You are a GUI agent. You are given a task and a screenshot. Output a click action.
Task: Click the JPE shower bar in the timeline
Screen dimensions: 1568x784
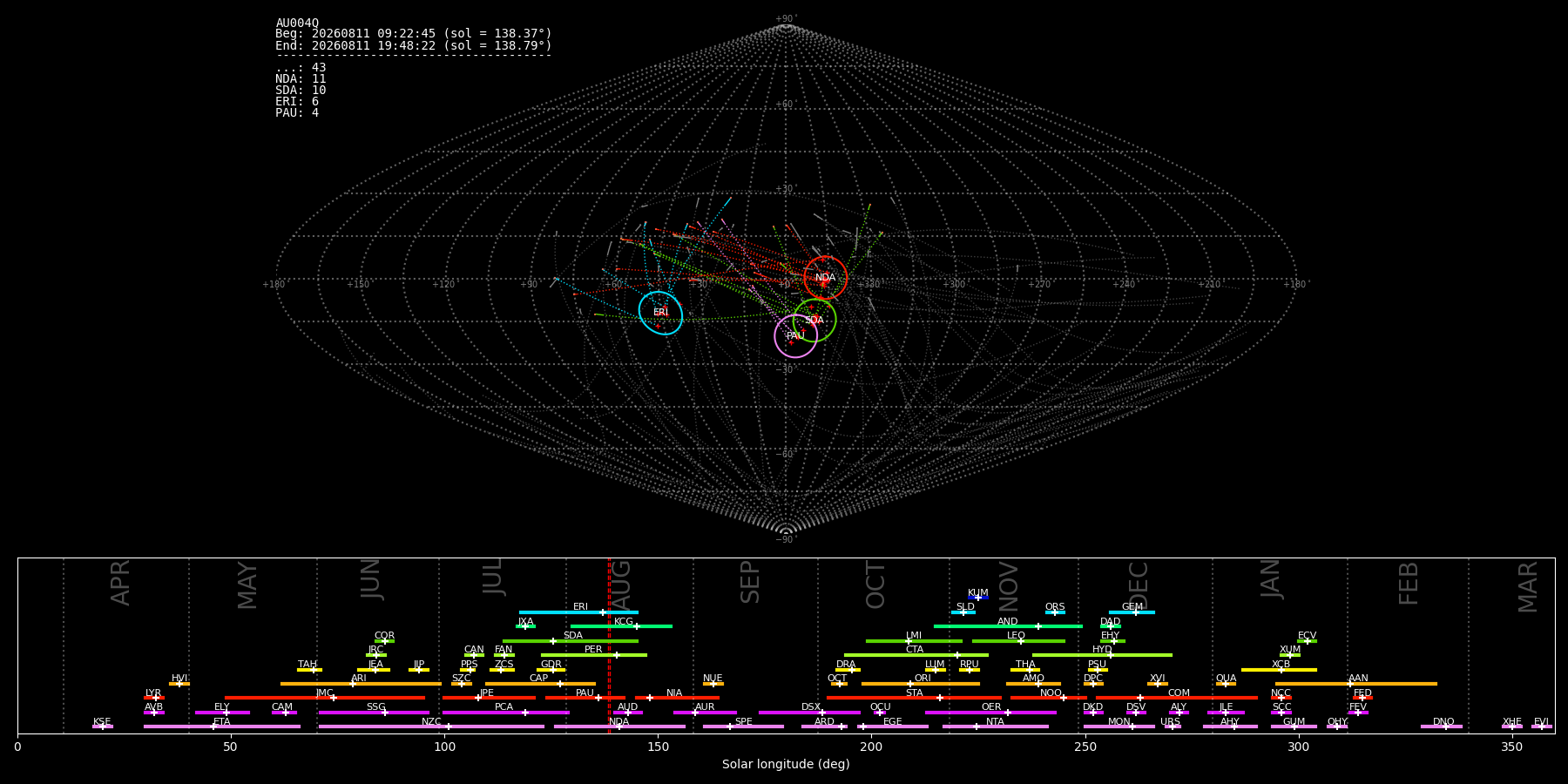[489, 698]
